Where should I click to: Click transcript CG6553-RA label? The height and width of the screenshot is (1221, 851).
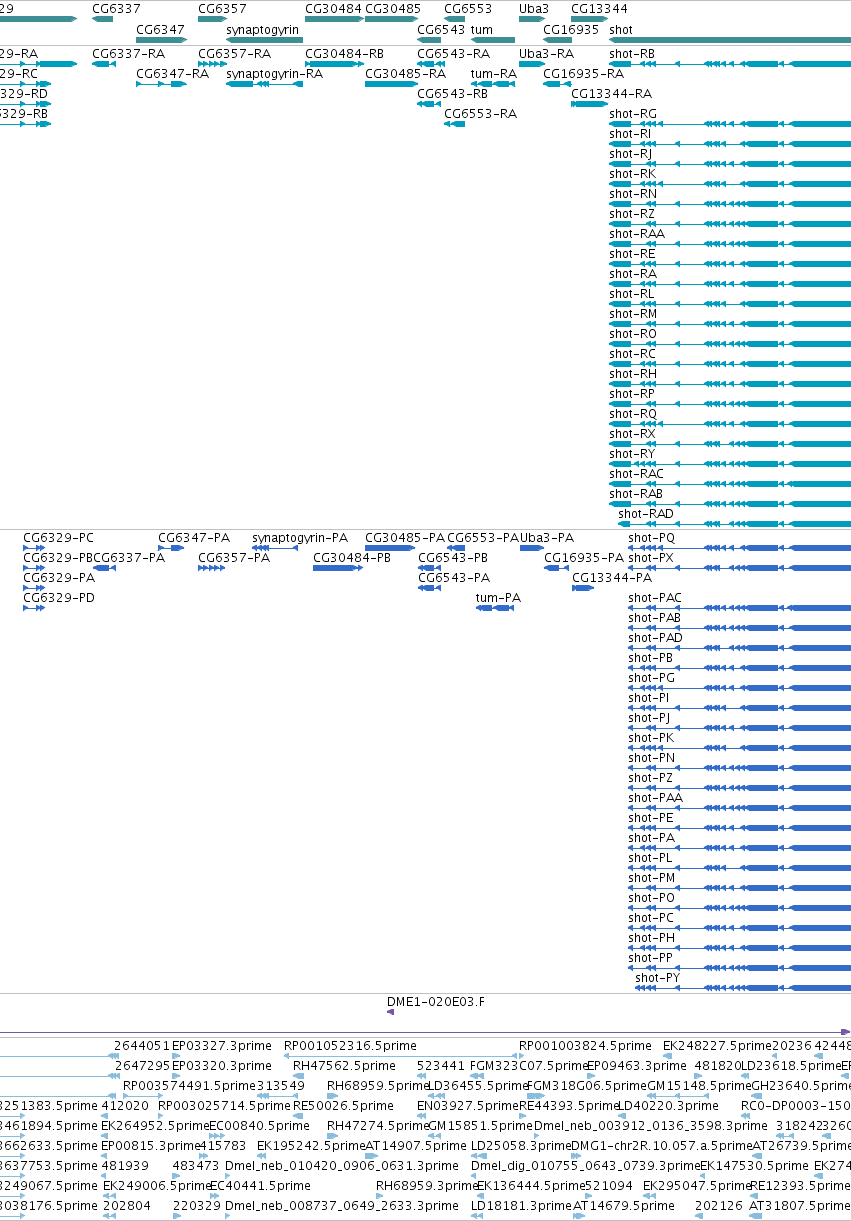click(x=480, y=114)
